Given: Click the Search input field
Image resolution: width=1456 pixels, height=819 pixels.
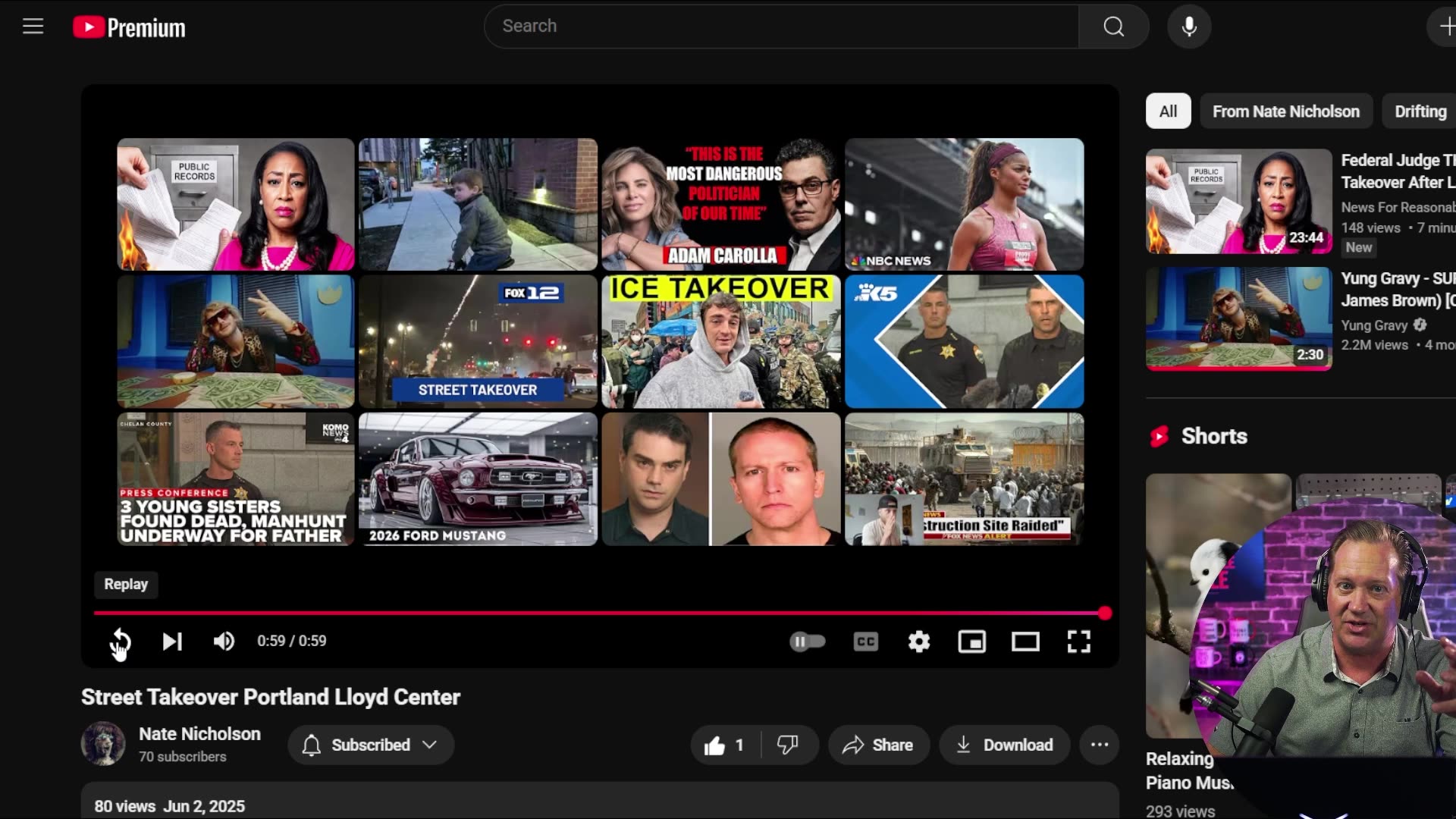Looking at the screenshot, I should 781,27.
